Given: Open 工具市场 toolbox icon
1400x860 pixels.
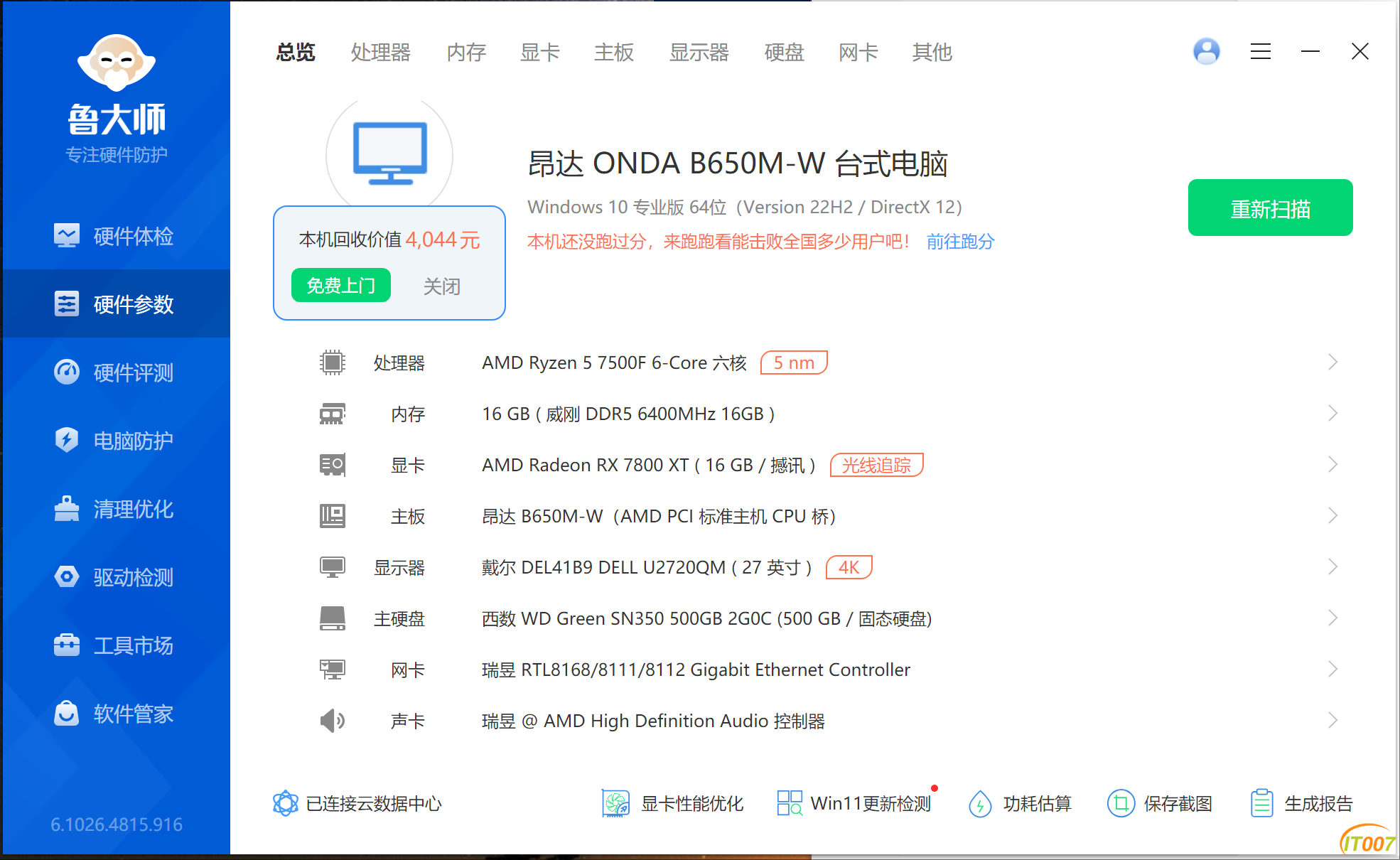Looking at the screenshot, I should pyautogui.click(x=67, y=645).
